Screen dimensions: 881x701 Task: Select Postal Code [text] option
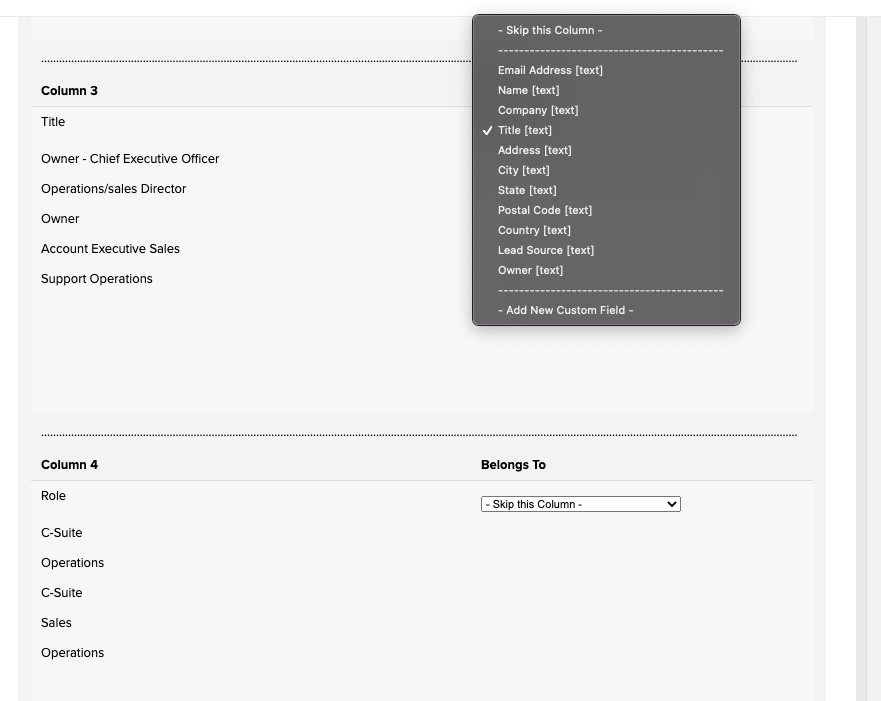pyautogui.click(x=606, y=210)
